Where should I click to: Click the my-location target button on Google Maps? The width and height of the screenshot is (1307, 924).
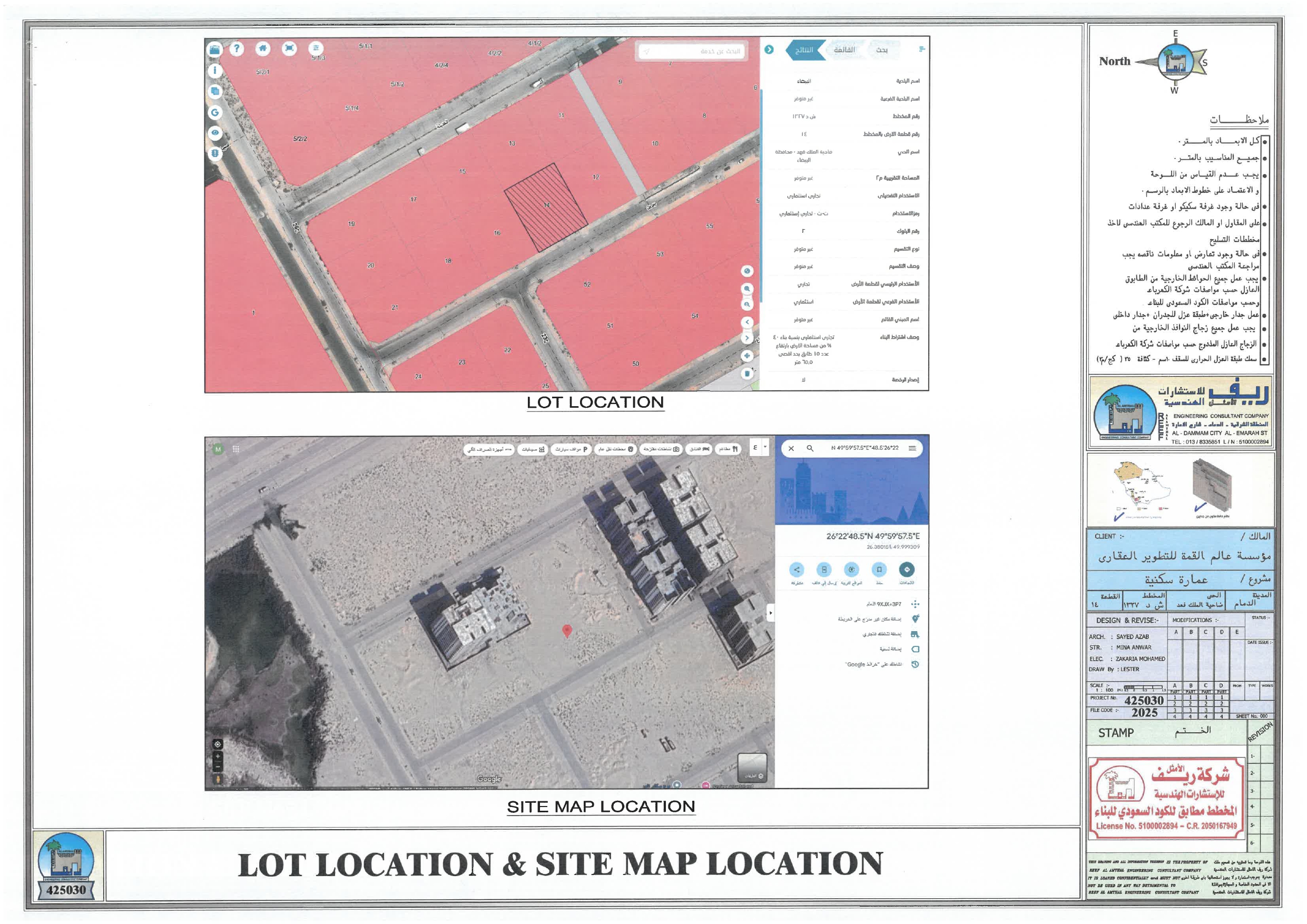[218, 745]
